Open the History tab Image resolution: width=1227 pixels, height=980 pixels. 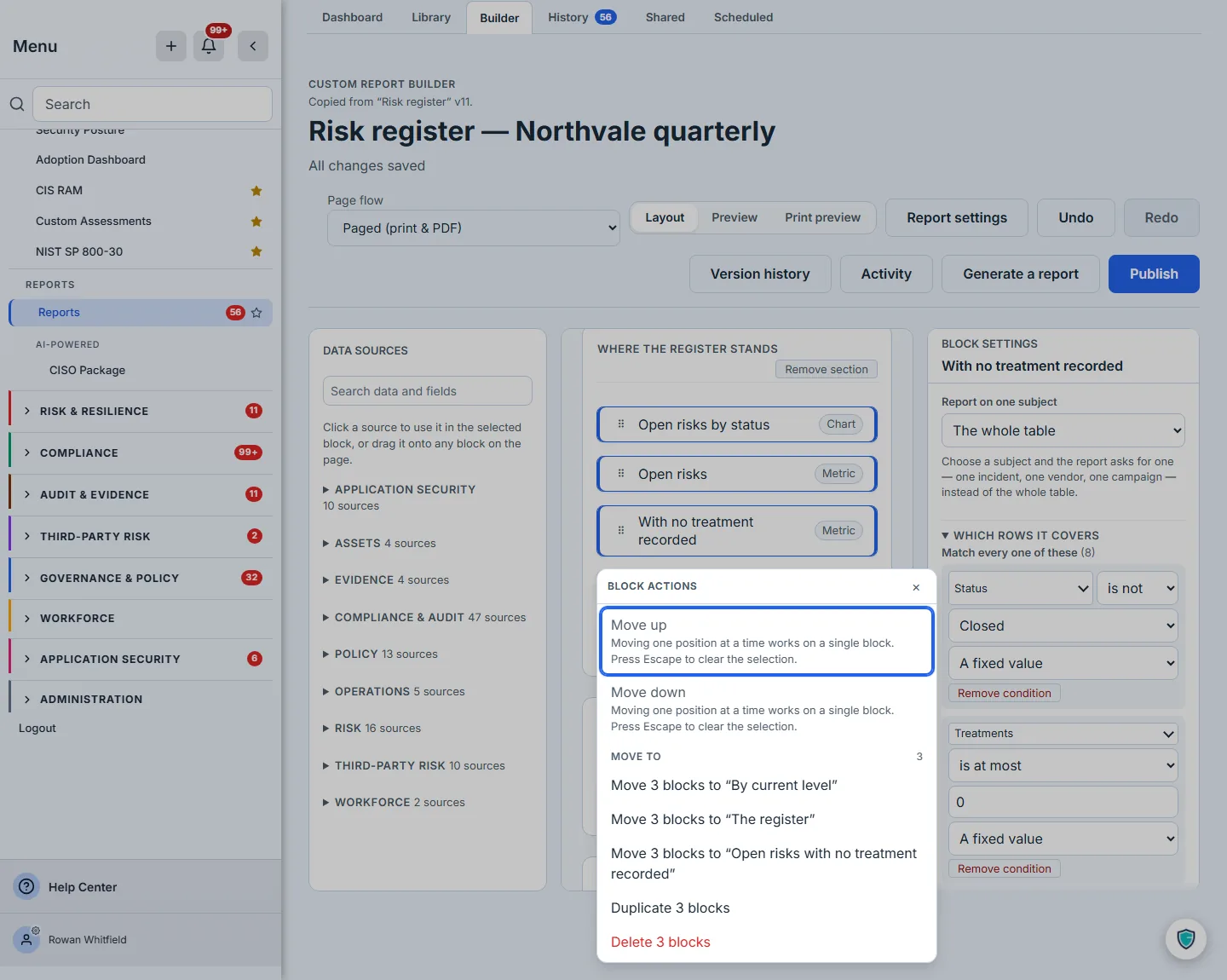coord(582,17)
